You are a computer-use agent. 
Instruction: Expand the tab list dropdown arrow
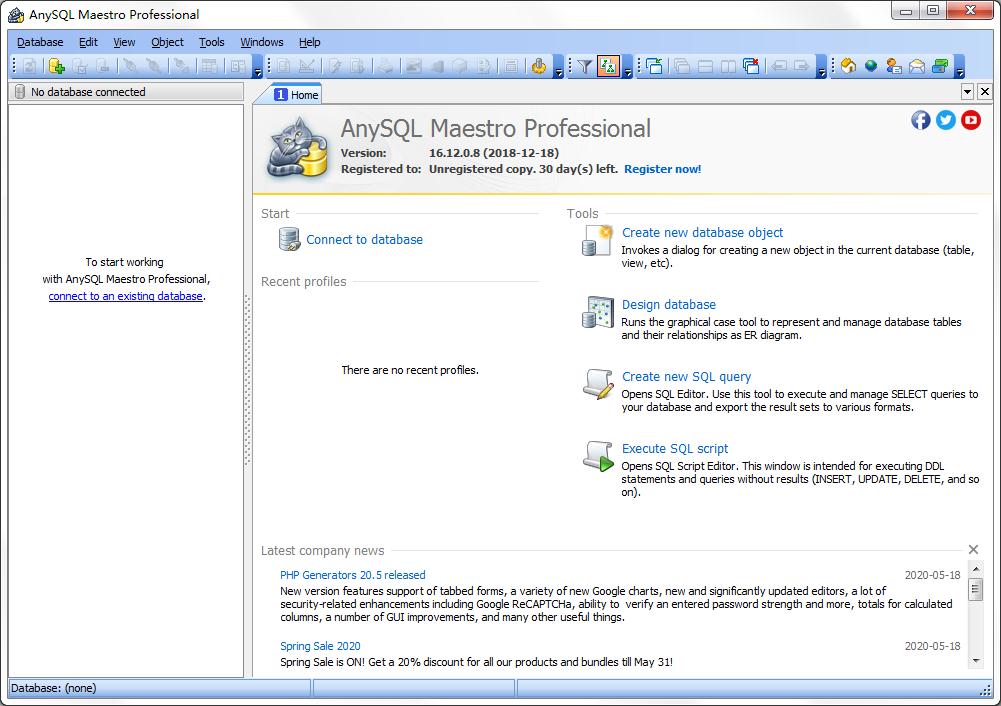click(967, 92)
